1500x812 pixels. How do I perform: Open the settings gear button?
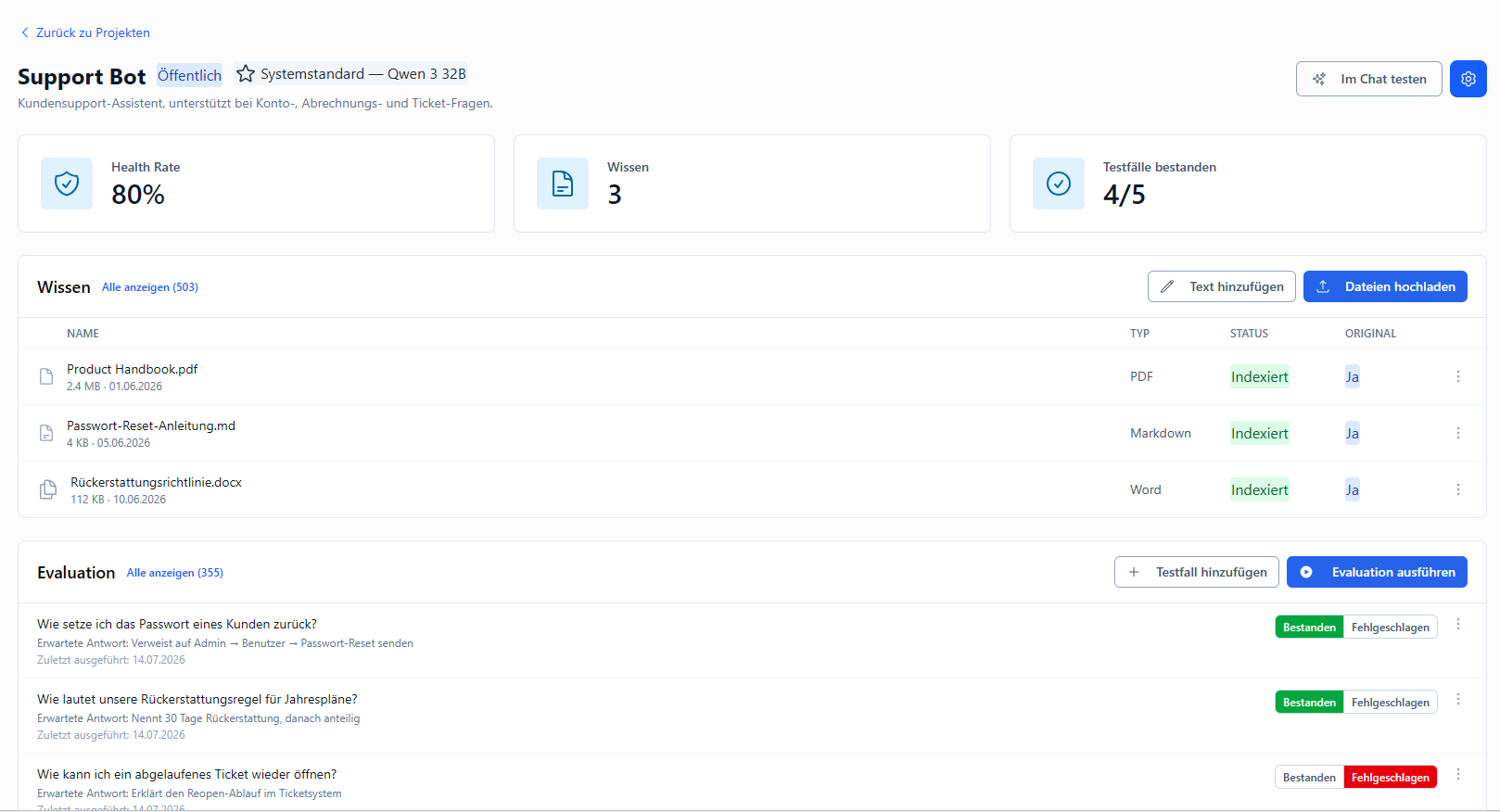pyautogui.click(x=1468, y=79)
